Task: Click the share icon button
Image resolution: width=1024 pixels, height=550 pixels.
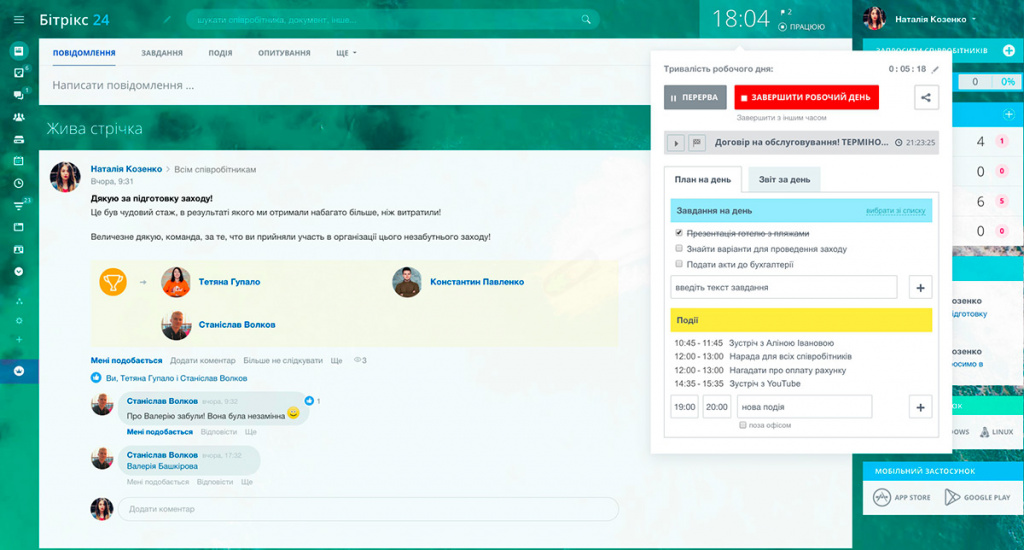Action: [926, 98]
